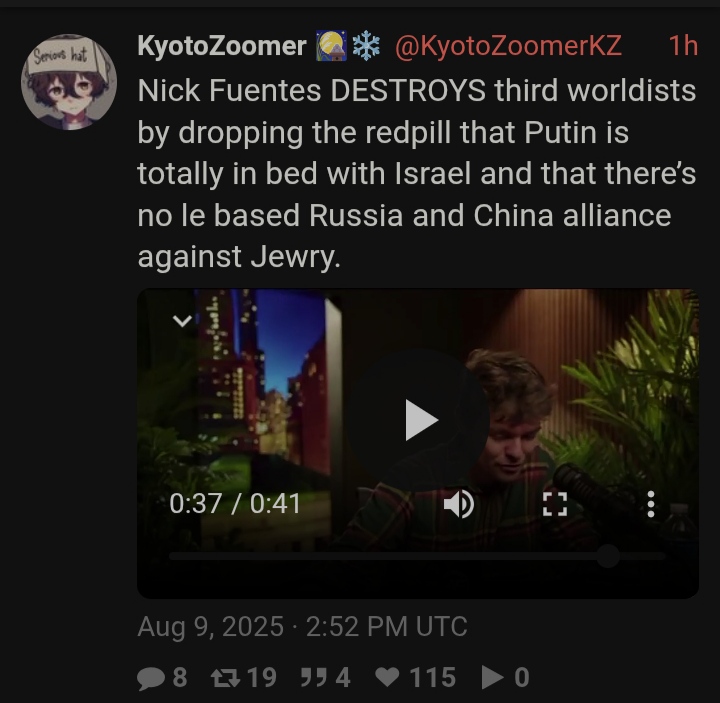The width and height of the screenshot is (720, 703).
Task: Open the 1h timestamp permalink
Action: pos(683,46)
